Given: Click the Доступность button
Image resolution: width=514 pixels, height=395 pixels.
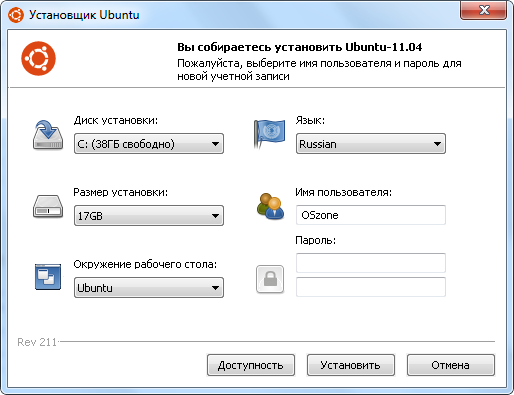Looking at the screenshot, I should tap(251, 365).
